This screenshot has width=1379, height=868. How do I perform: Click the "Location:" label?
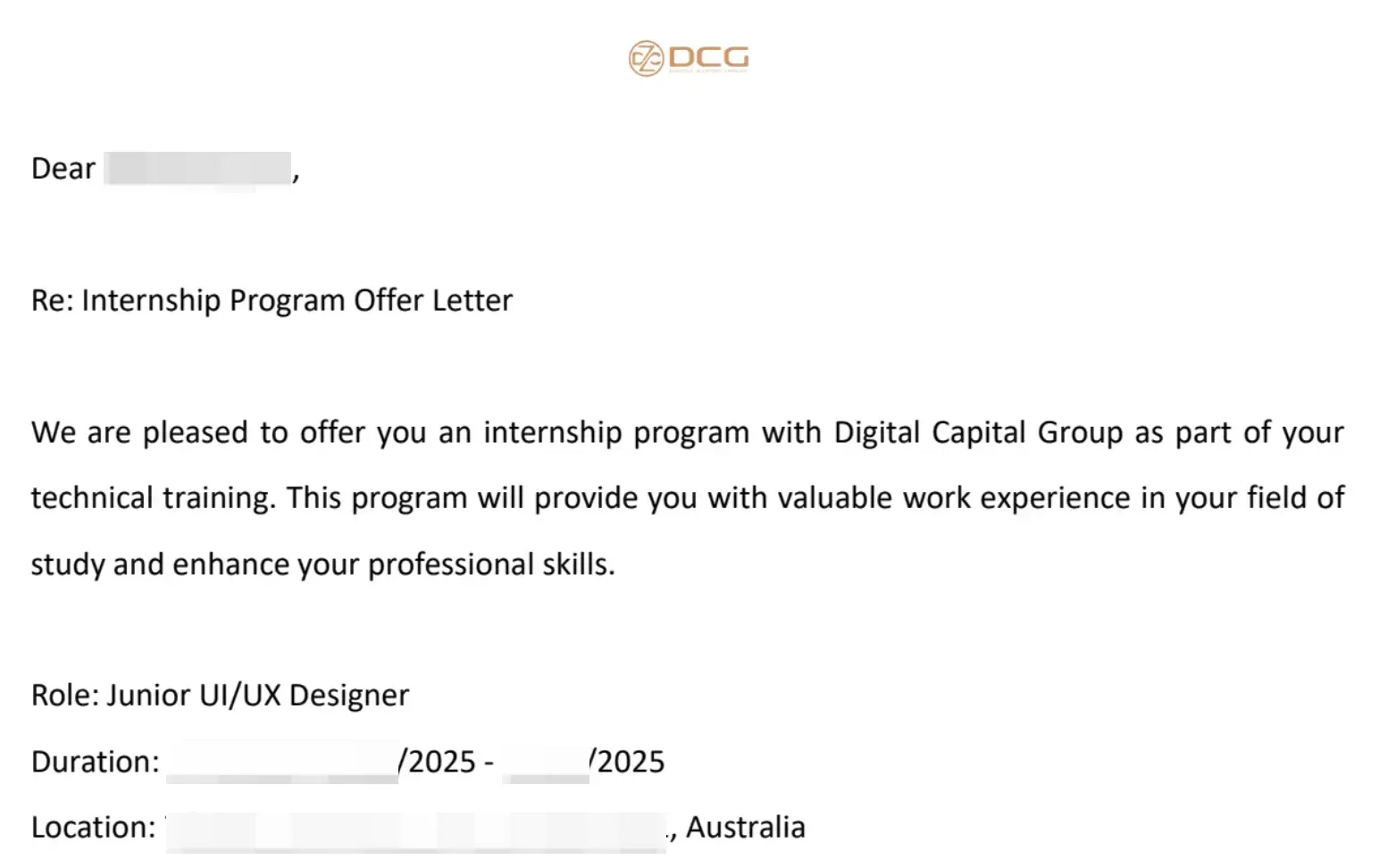(93, 828)
